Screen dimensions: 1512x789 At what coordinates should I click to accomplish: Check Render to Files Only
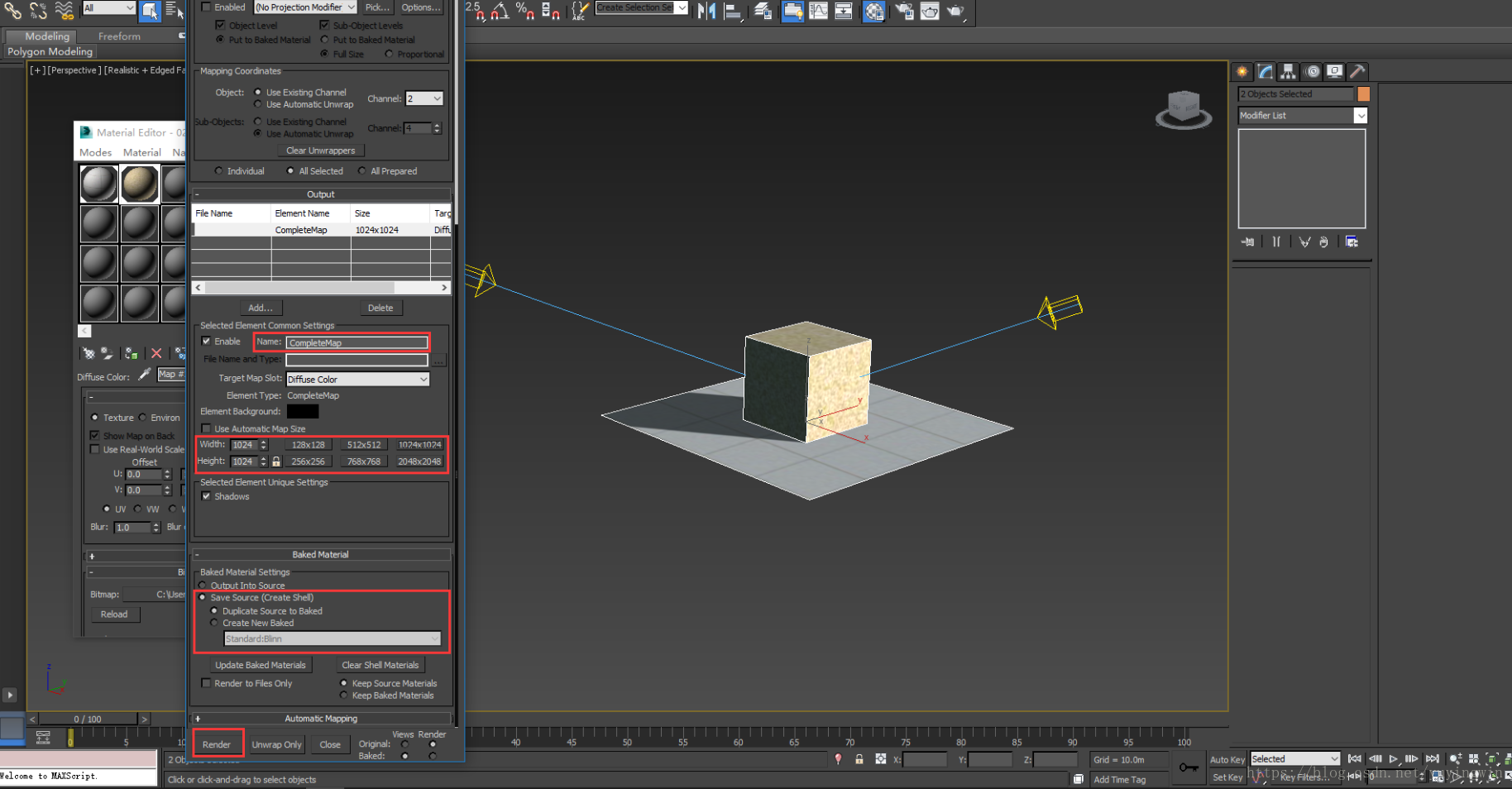[206, 683]
